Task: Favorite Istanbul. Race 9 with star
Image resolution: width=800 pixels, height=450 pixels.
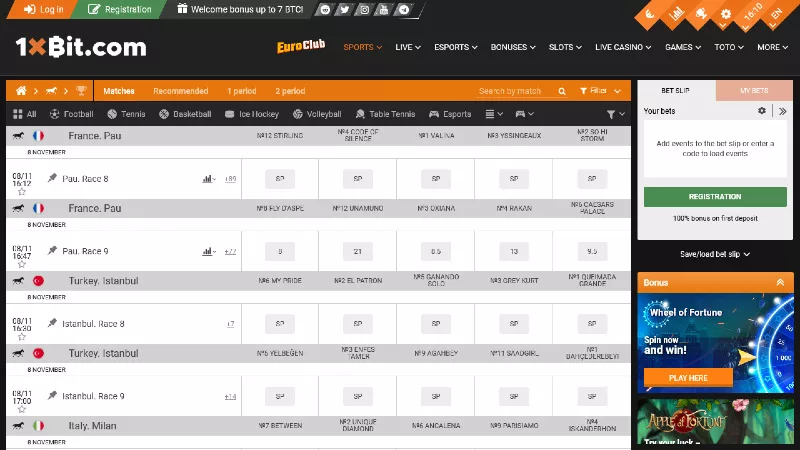Action: coord(21,410)
